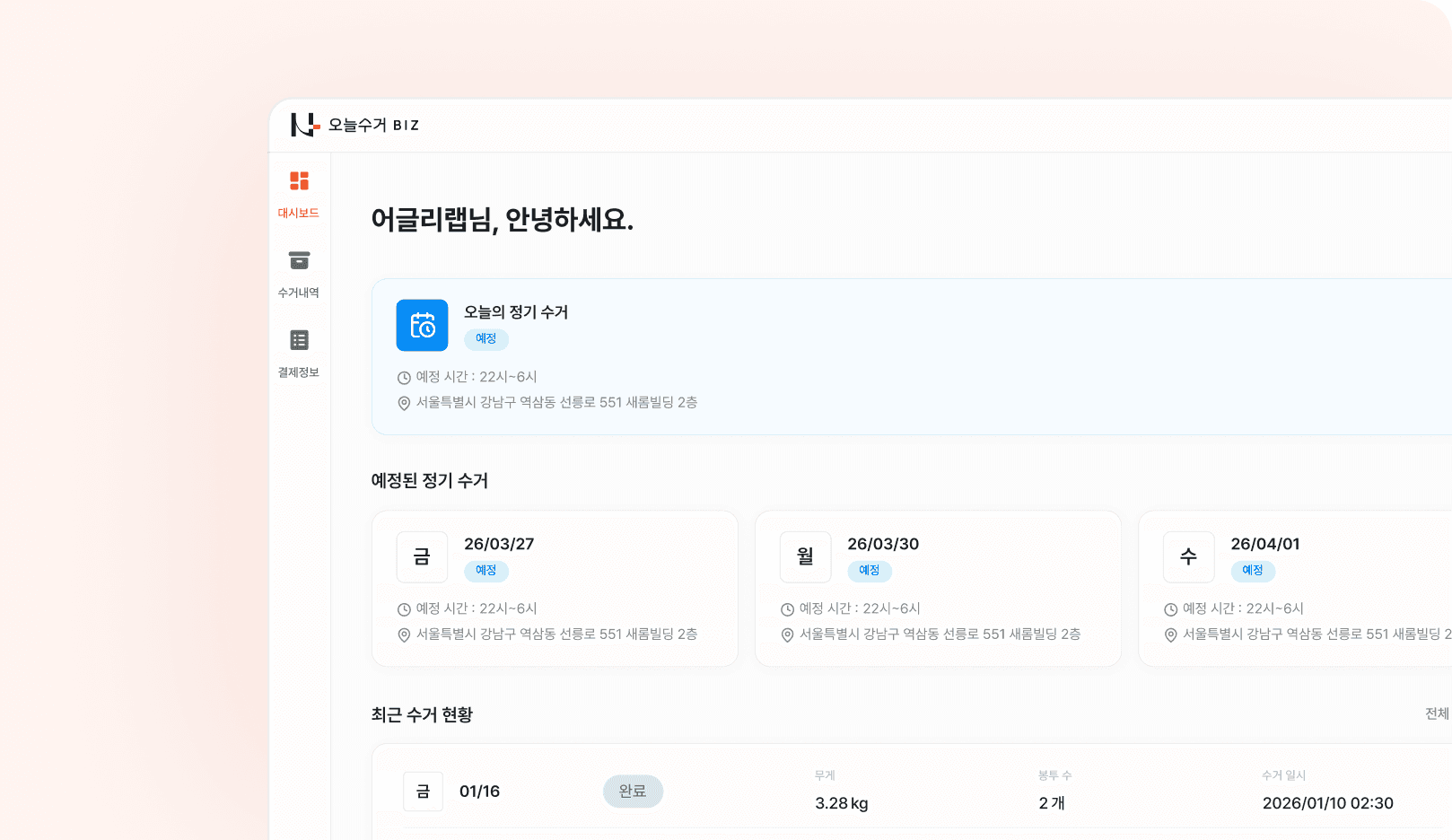Image resolution: width=1452 pixels, height=840 pixels.
Task: Click location pin in 26/03/30 card
Action: tap(787, 634)
